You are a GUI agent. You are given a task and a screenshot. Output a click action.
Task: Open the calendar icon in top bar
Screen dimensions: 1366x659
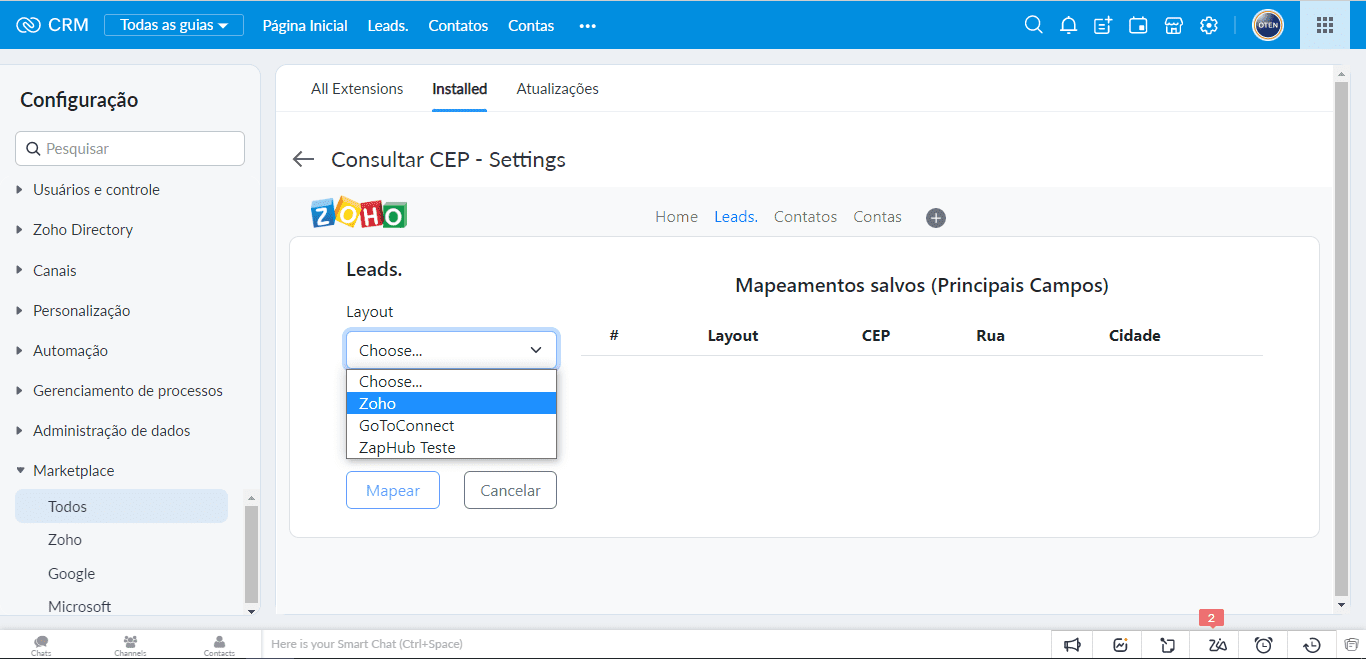[x=1138, y=25]
